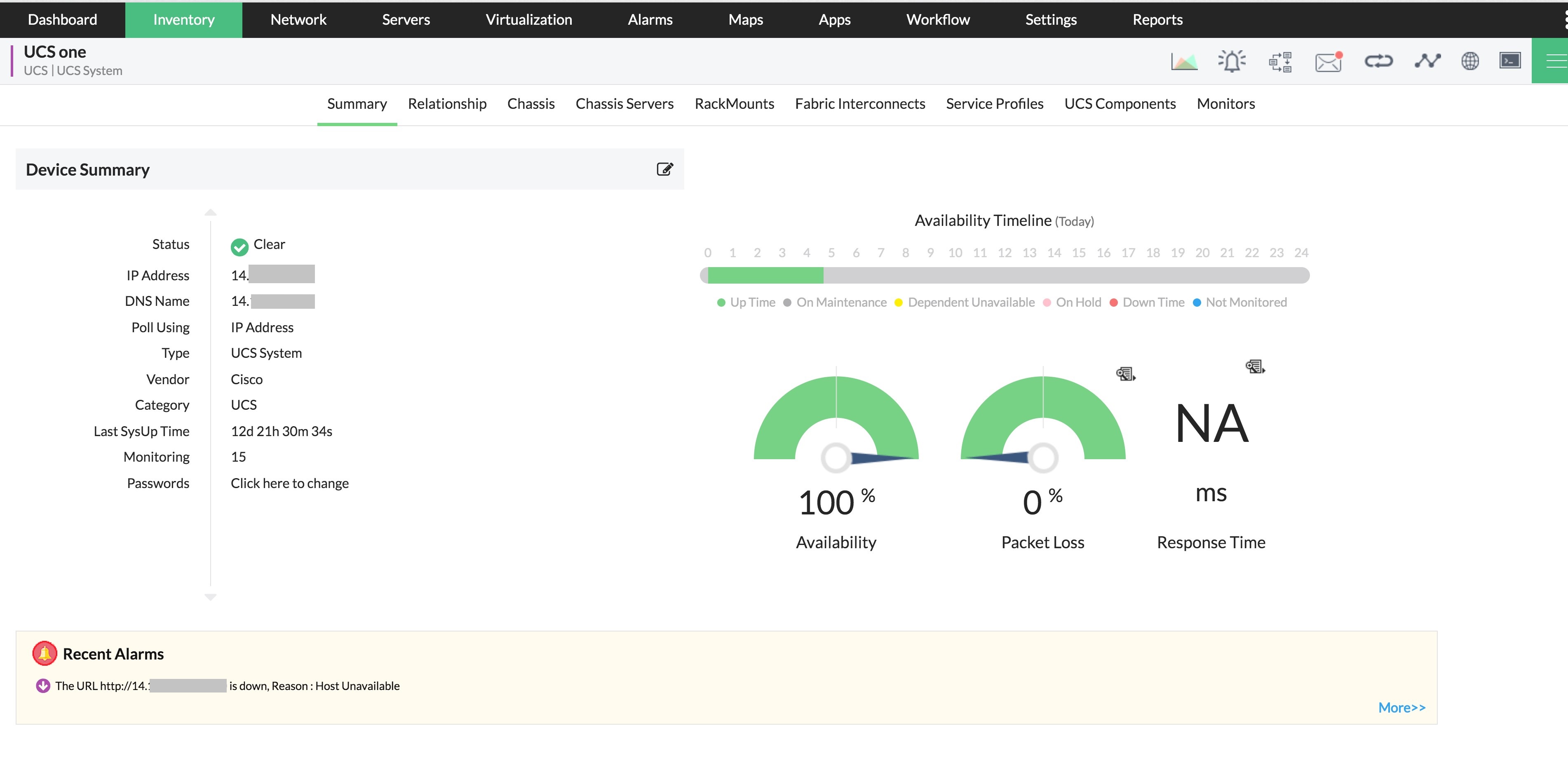Screen dimensions: 1568x770
Task: Click the green uptime timeline segment
Action: [765, 276]
